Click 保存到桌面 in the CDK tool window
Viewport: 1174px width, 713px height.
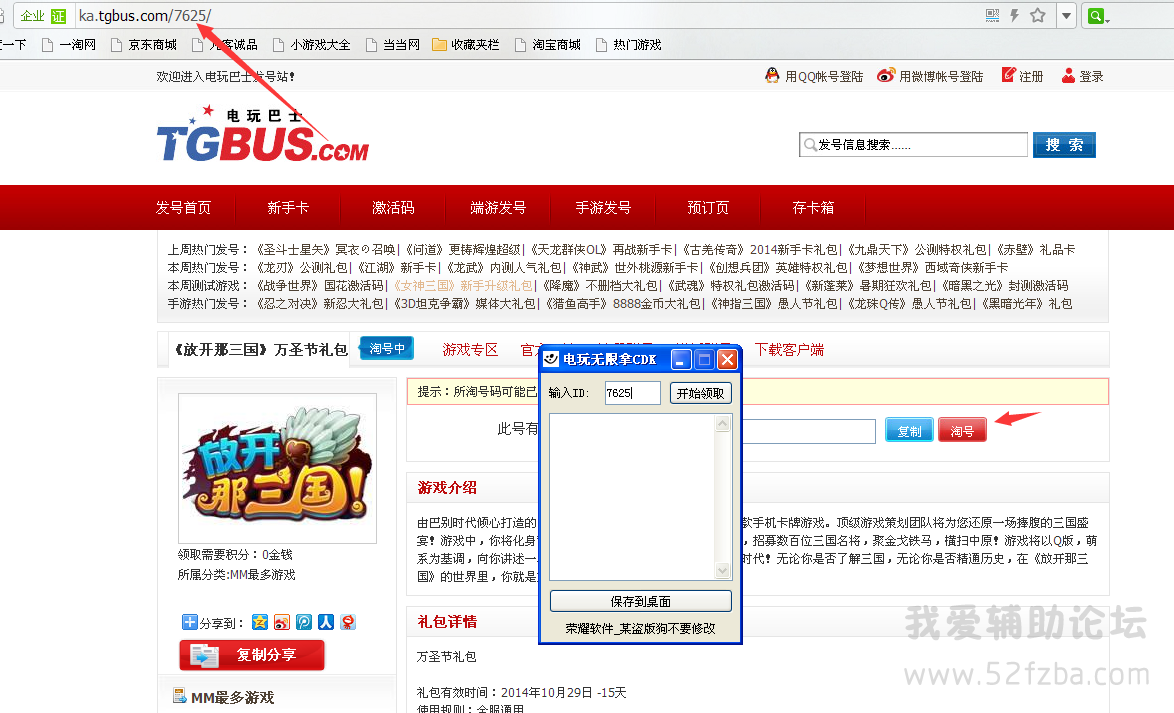pos(641,601)
